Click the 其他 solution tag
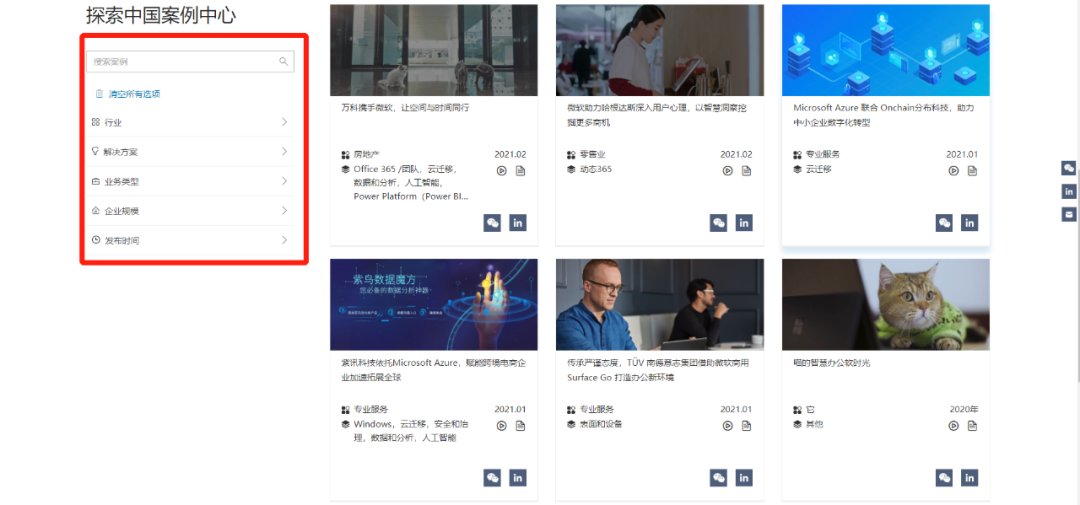The width and height of the screenshot is (1080, 505). pyautogui.click(x=814, y=424)
